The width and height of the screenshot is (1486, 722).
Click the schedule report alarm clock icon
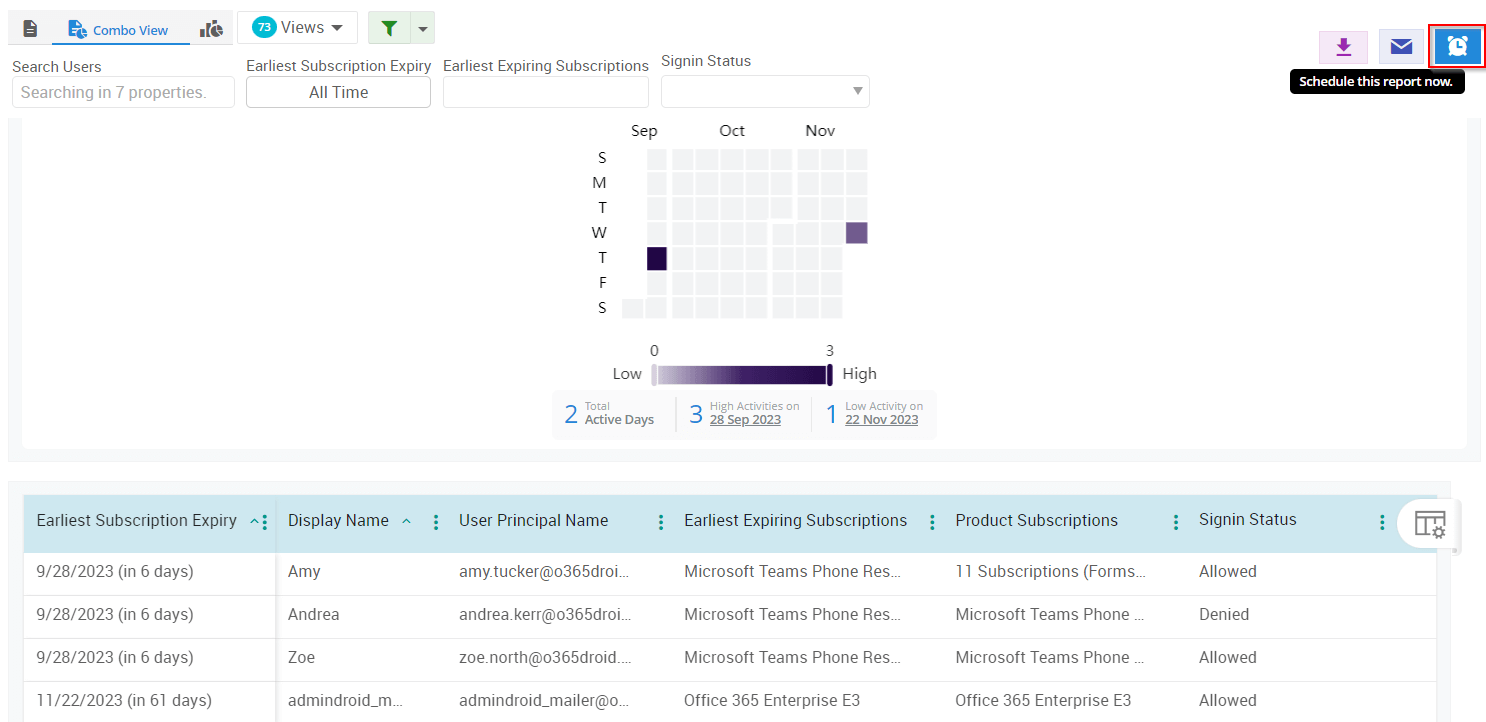coord(1458,46)
